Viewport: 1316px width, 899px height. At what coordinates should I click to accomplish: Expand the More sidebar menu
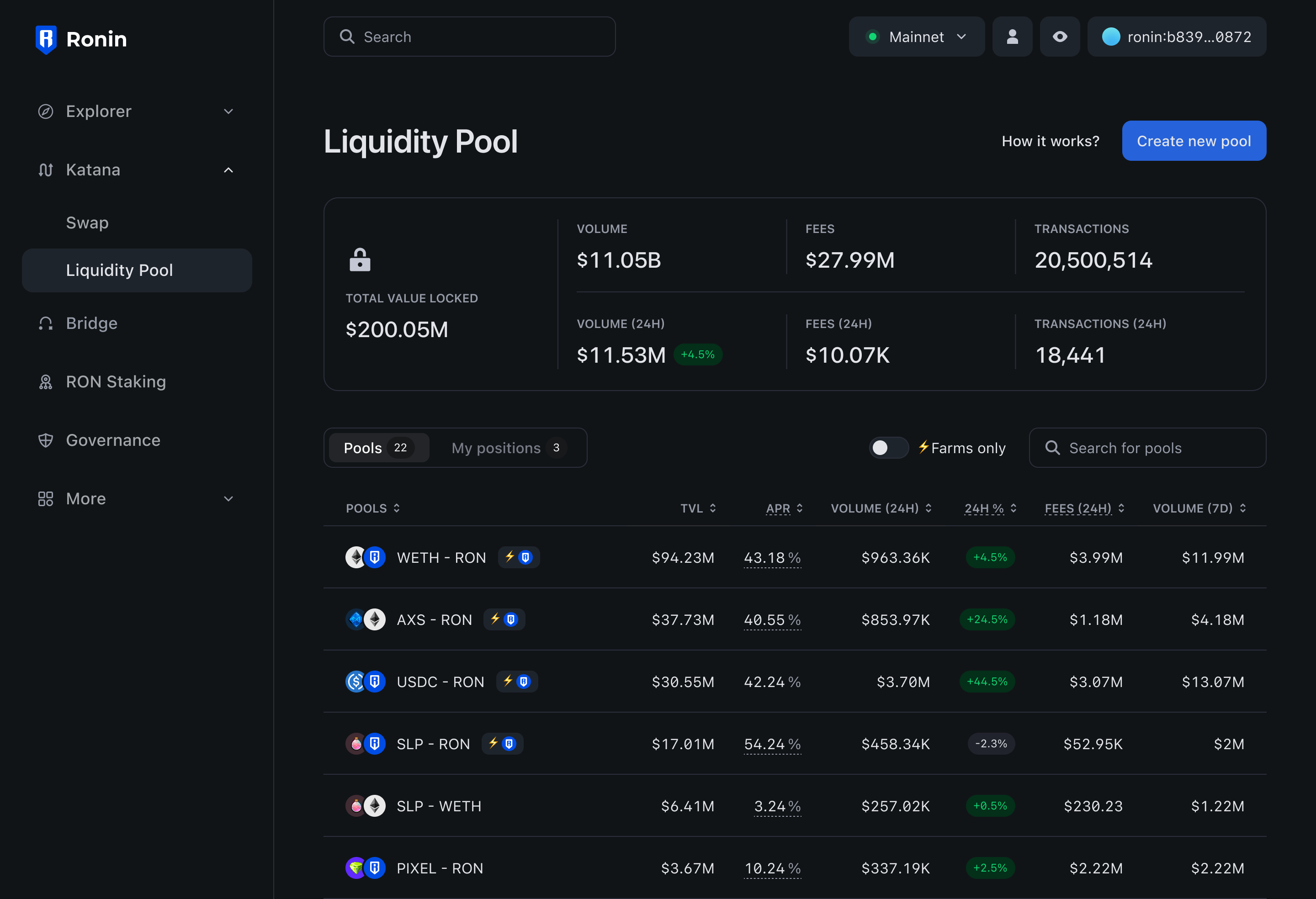click(136, 499)
